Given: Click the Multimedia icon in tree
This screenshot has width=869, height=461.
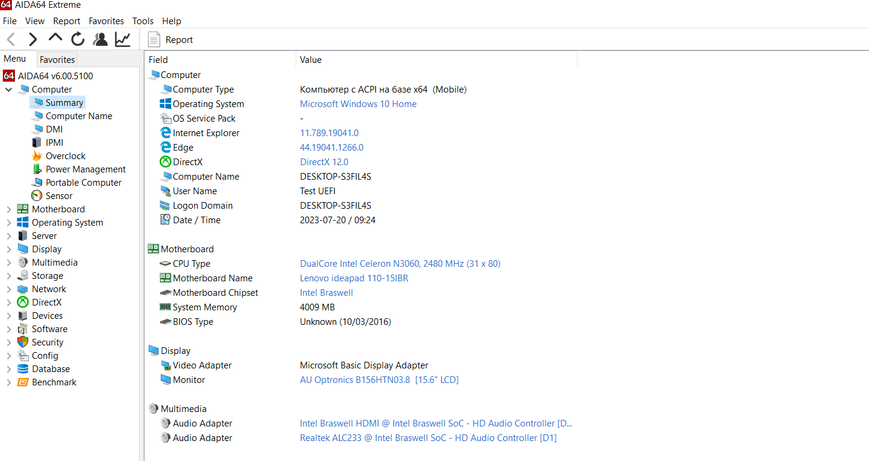Looking at the screenshot, I should (x=23, y=262).
